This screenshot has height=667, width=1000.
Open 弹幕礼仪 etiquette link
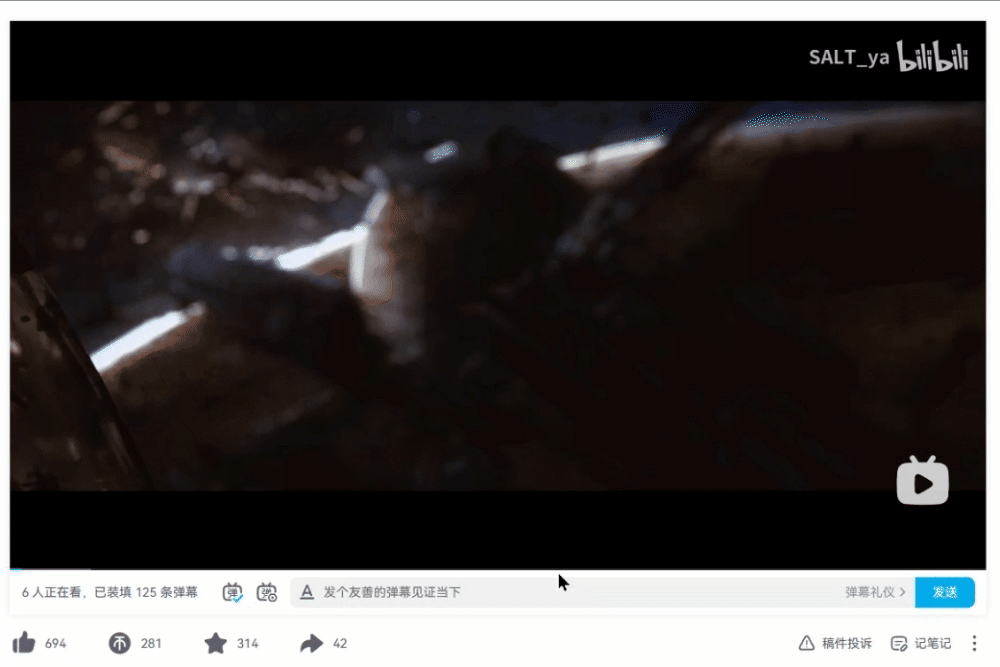875,592
